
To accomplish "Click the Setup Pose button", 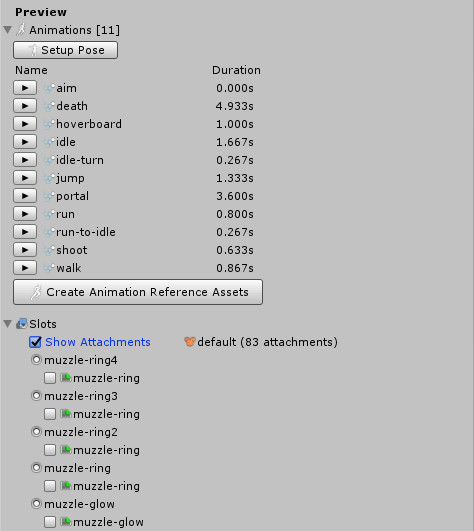I will tap(66, 50).
